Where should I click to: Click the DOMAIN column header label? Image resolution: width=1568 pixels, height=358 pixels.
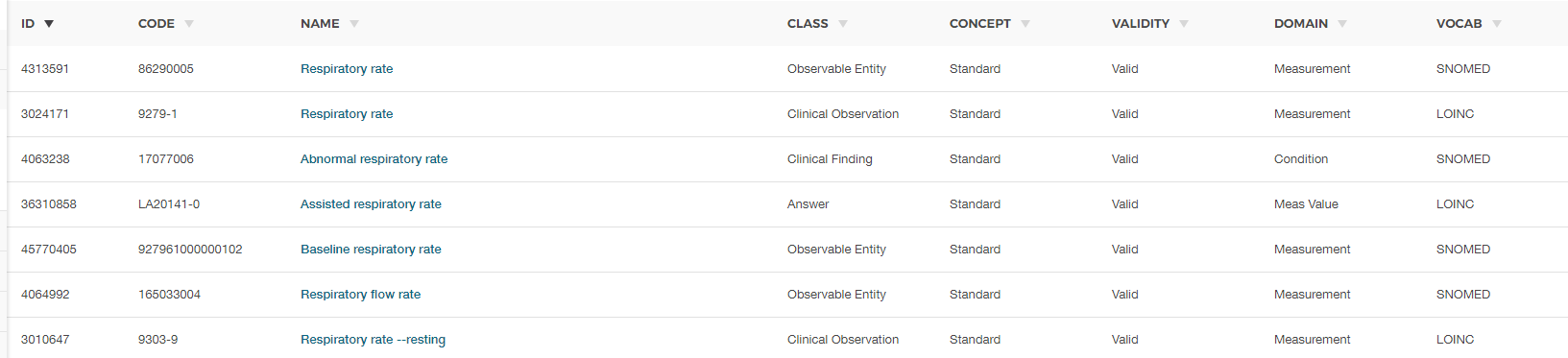coord(1301,24)
